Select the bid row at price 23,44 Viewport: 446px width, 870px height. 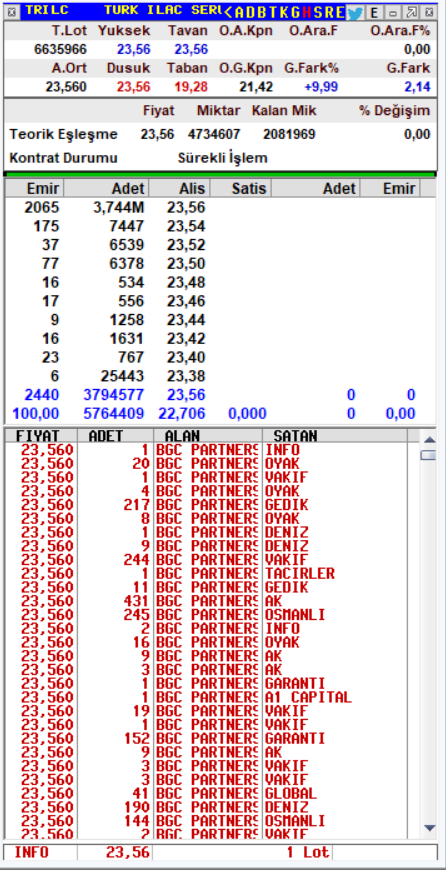point(219,320)
